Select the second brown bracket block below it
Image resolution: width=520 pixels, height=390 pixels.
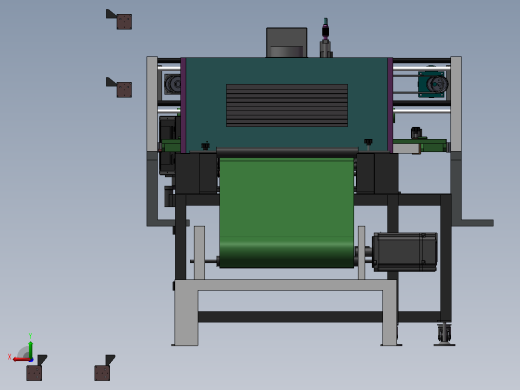pos(119,87)
